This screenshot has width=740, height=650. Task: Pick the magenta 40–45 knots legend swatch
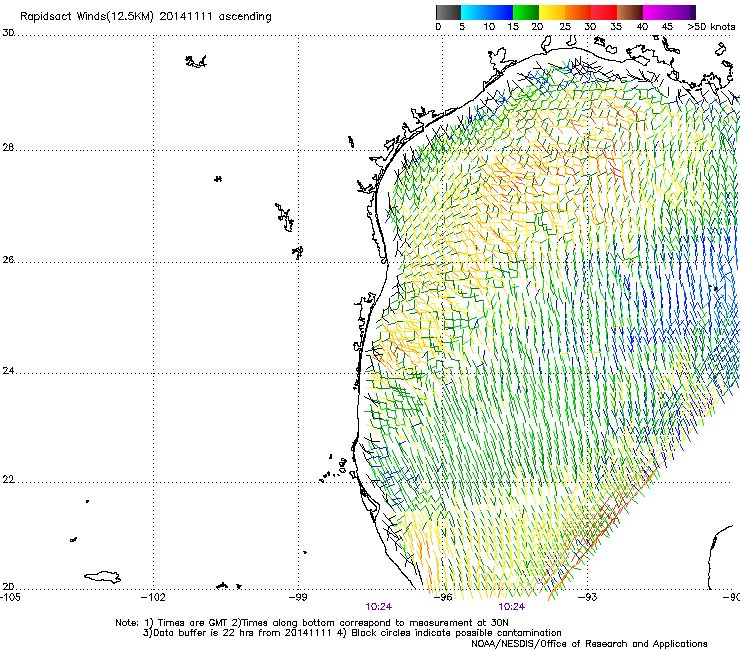click(x=656, y=12)
